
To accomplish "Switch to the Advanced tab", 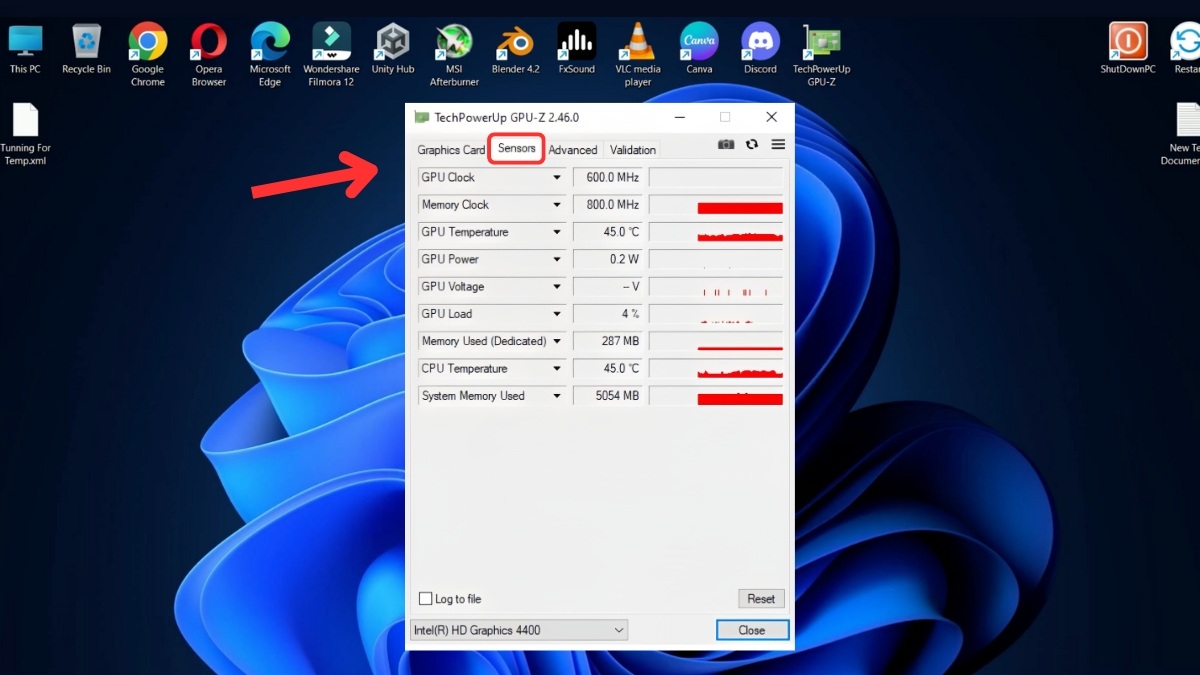I will [573, 150].
